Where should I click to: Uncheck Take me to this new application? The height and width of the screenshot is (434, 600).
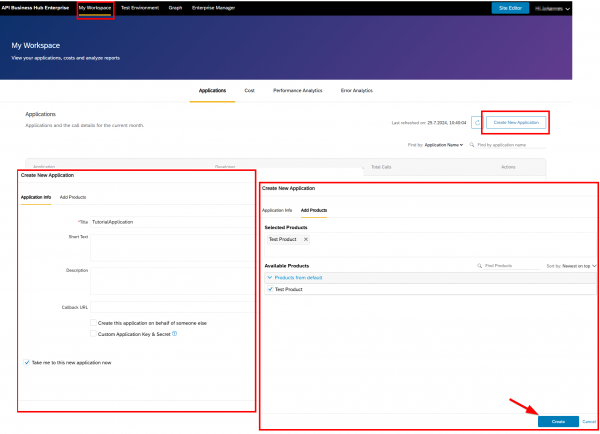26,361
